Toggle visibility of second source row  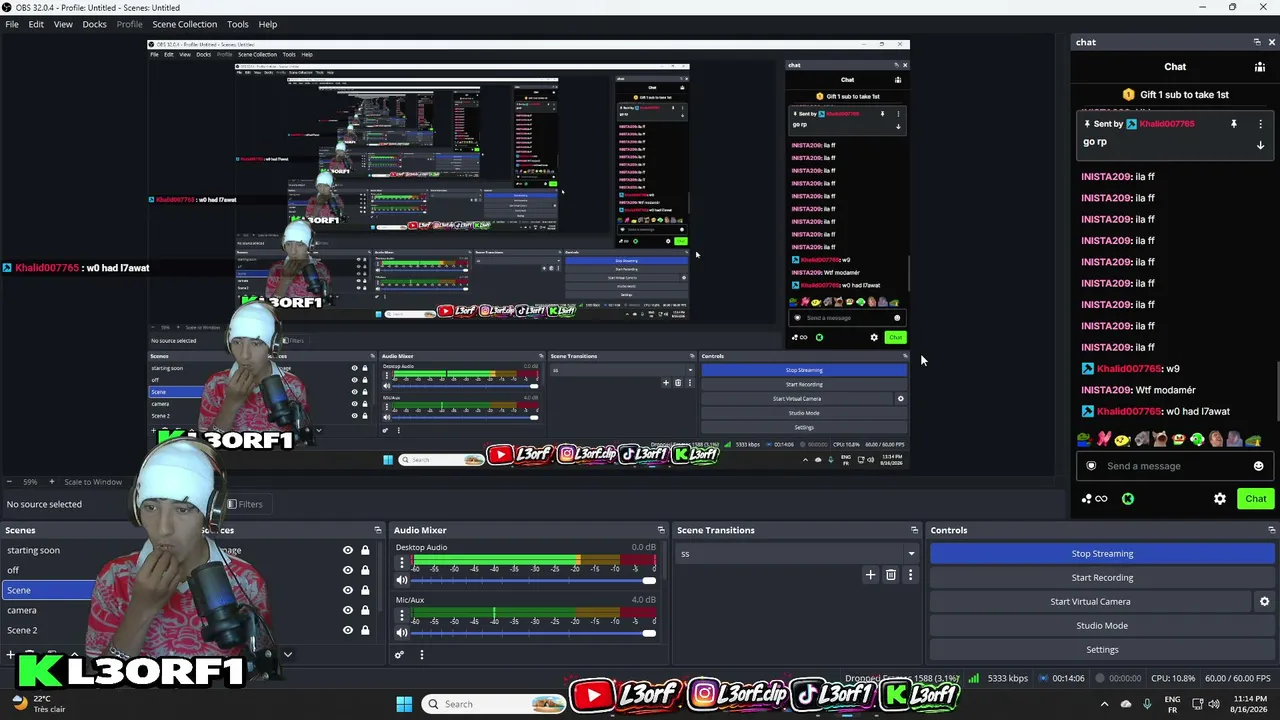coord(348,570)
